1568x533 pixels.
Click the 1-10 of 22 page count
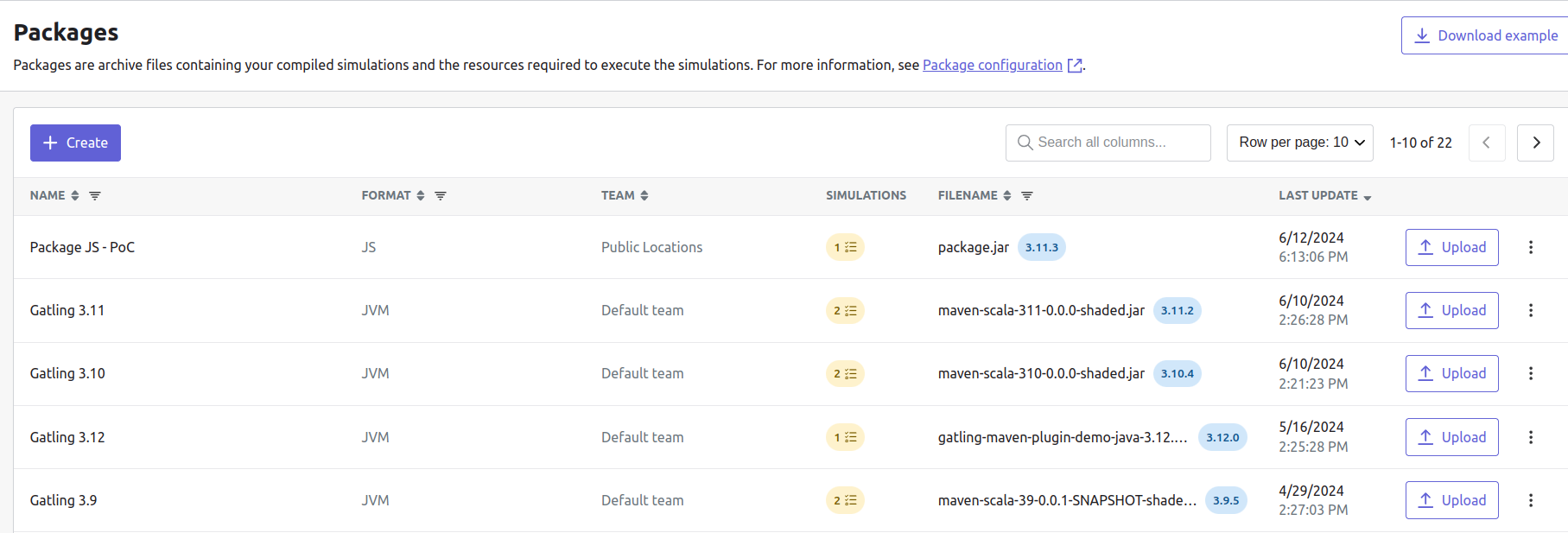[x=1420, y=143]
